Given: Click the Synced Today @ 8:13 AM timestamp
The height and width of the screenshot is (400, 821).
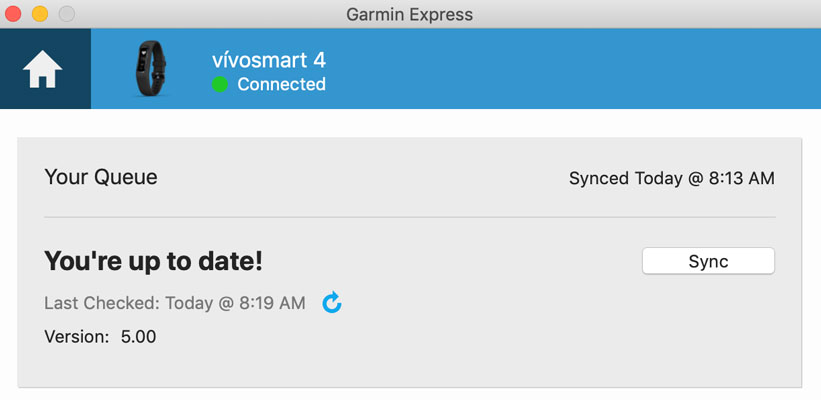Looking at the screenshot, I should [671, 179].
